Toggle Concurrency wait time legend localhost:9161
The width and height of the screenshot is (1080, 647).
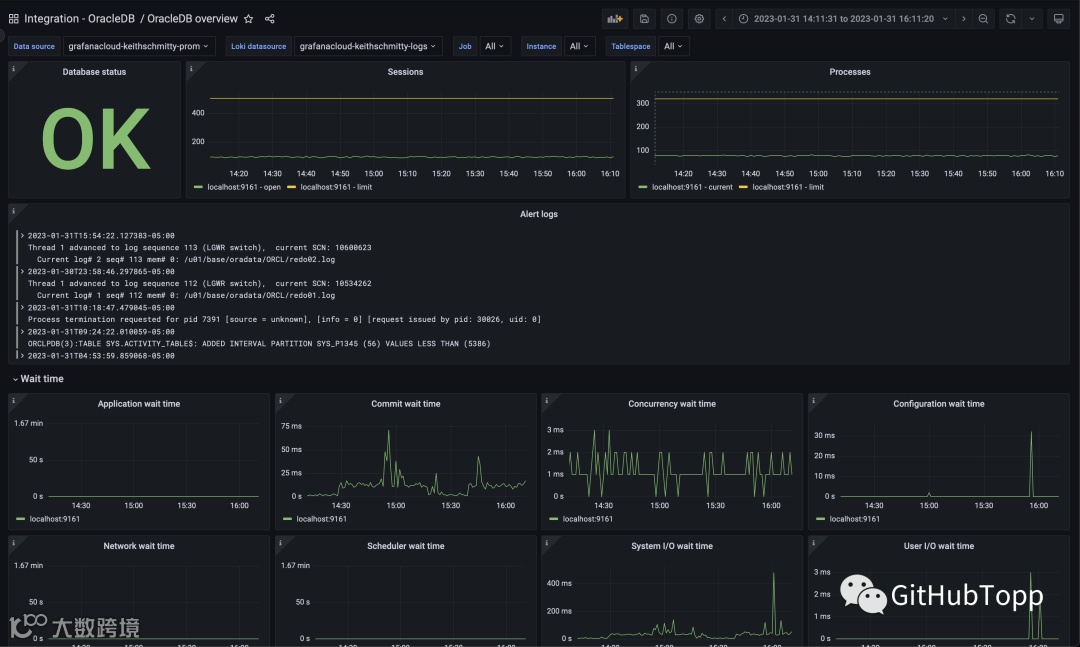tap(588, 519)
